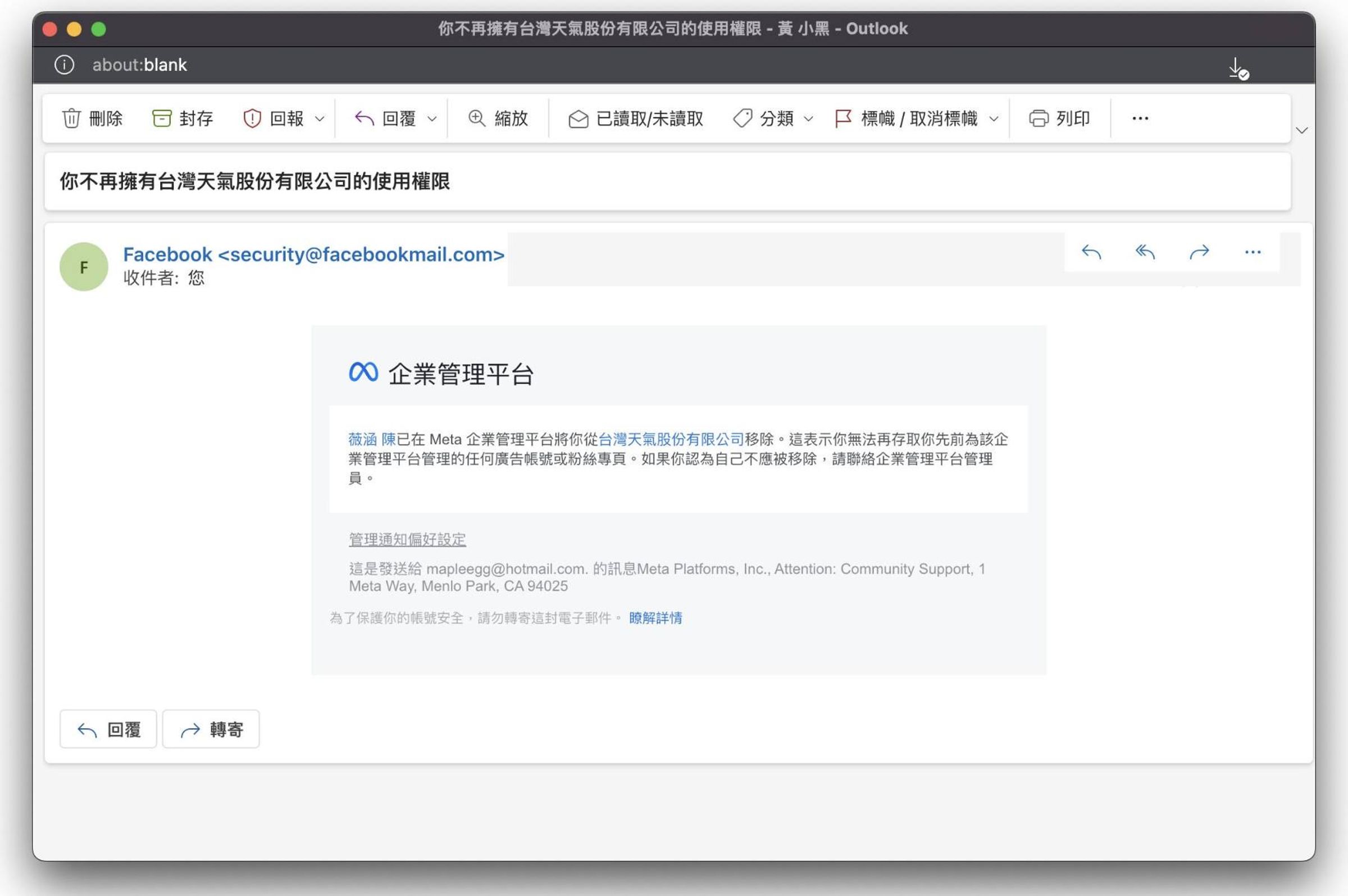
Task: Toggle 已讀取/未讀取 read status
Action: (636, 119)
